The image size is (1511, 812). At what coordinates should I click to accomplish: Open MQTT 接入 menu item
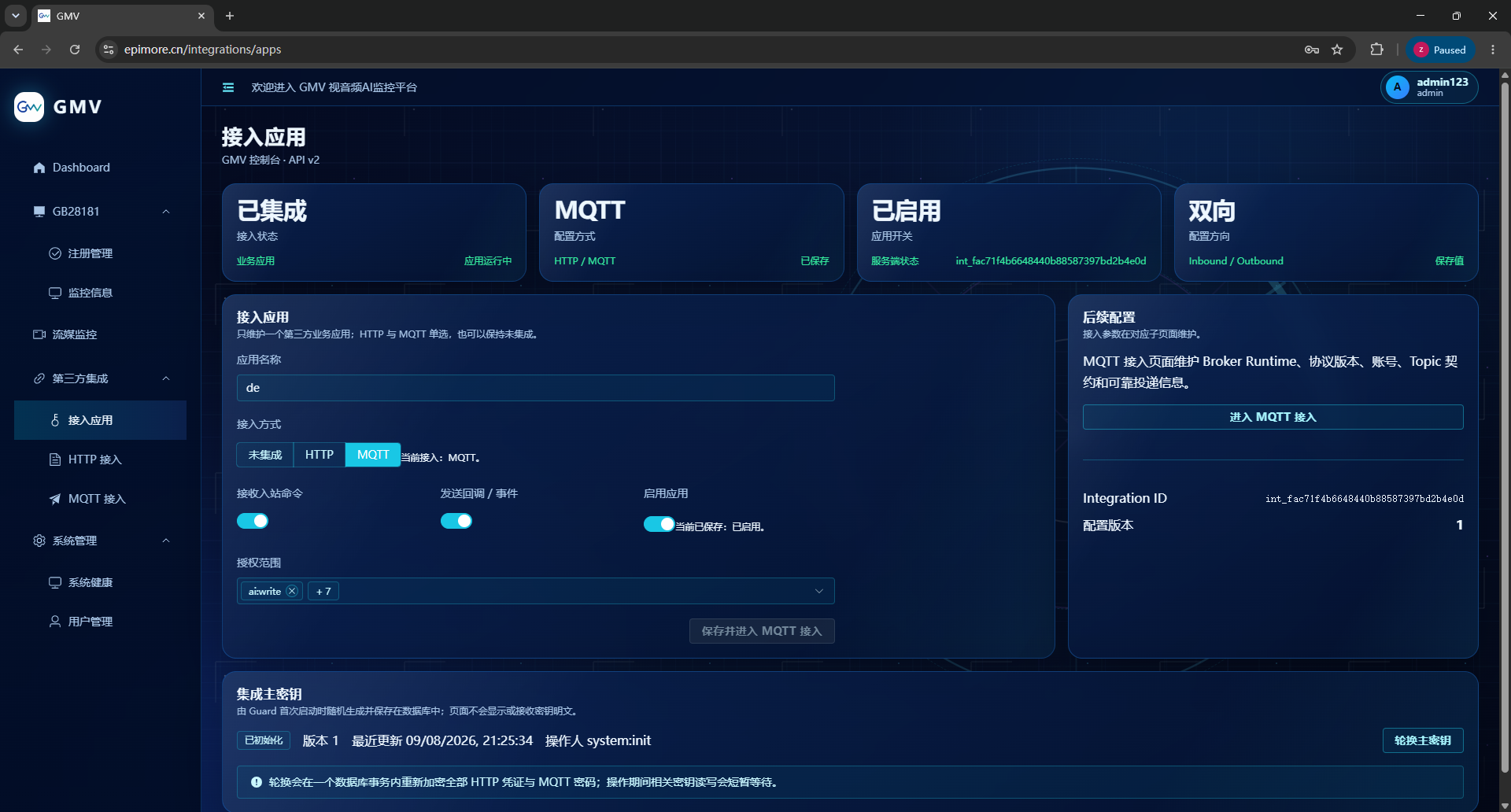101,499
